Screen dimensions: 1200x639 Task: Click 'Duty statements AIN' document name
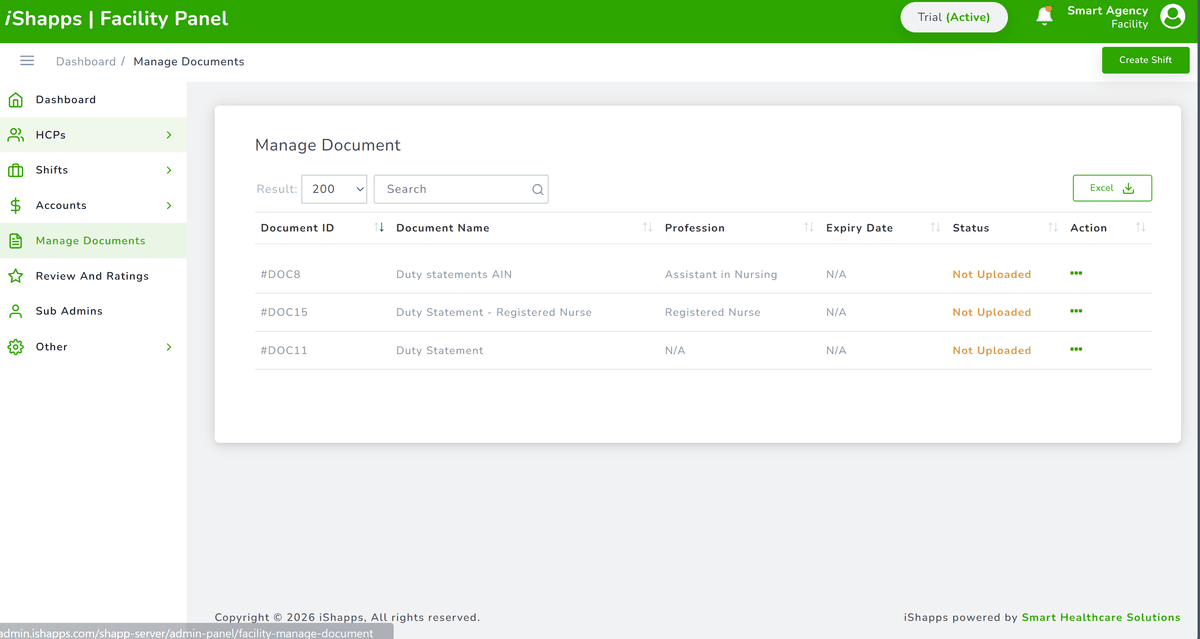point(454,274)
